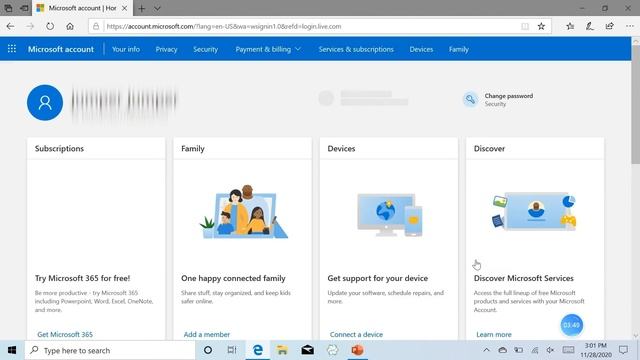Open Microsoft Edge on taskbar
The width and height of the screenshot is (640, 360).
point(258,350)
